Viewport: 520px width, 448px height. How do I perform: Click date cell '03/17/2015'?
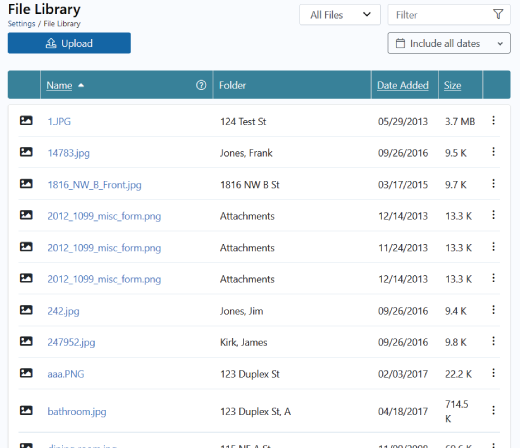(x=403, y=185)
